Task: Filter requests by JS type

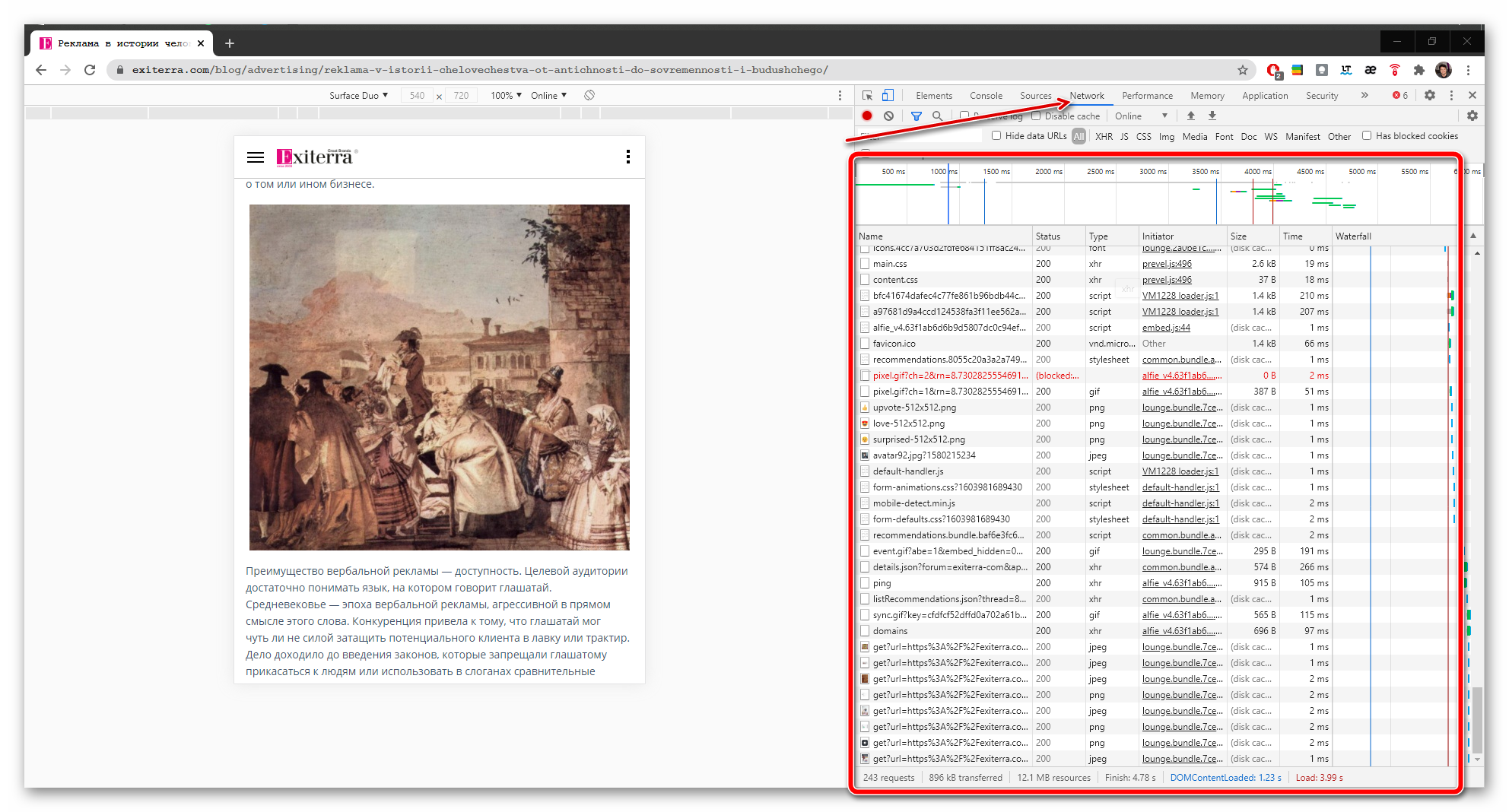Action: tap(1124, 136)
